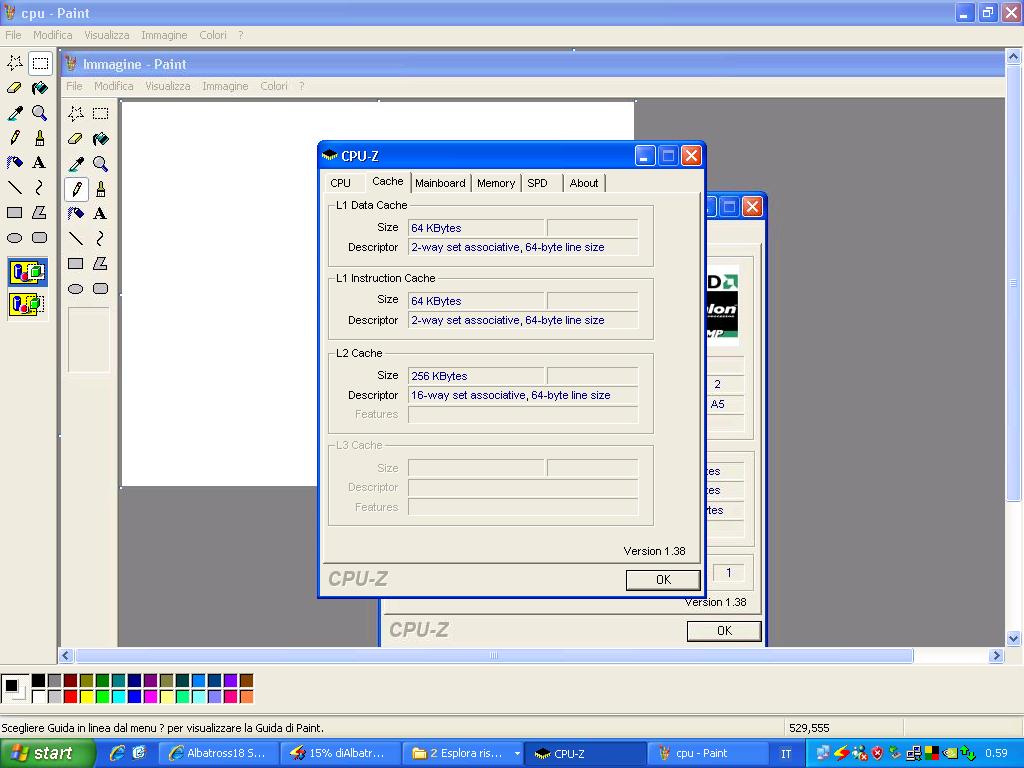
Task: Switch to the Albatross18 taskbar window
Action: pos(219,754)
